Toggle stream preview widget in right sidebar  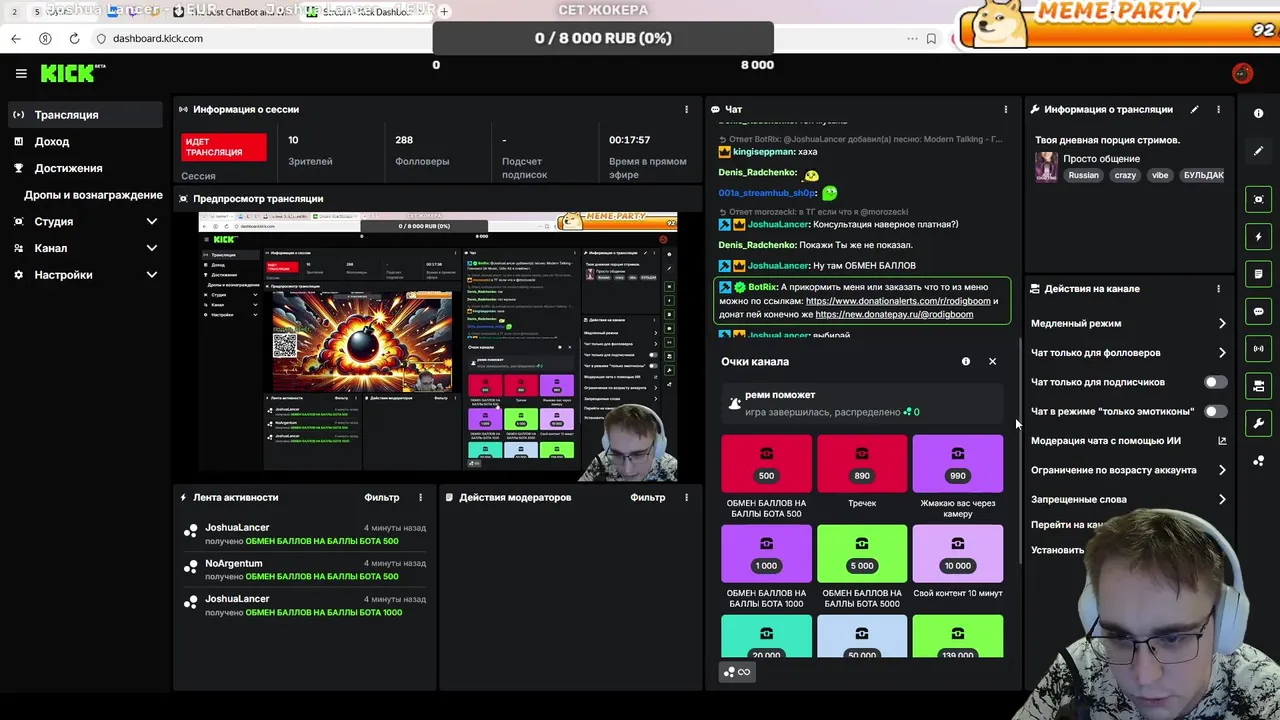pyautogui.click(x=1259, y=199)
